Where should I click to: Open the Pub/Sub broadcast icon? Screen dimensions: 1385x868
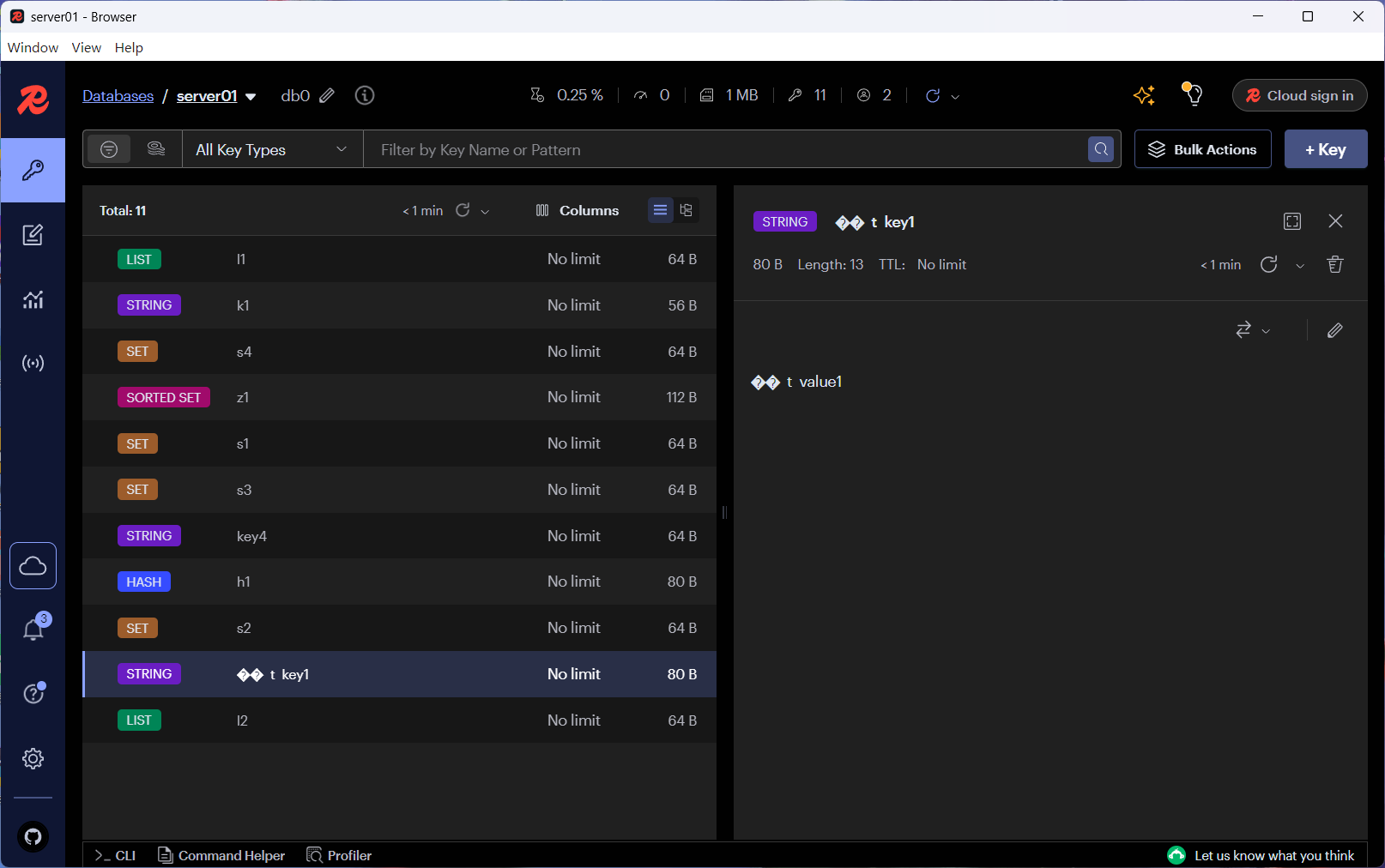pos(33,364)
